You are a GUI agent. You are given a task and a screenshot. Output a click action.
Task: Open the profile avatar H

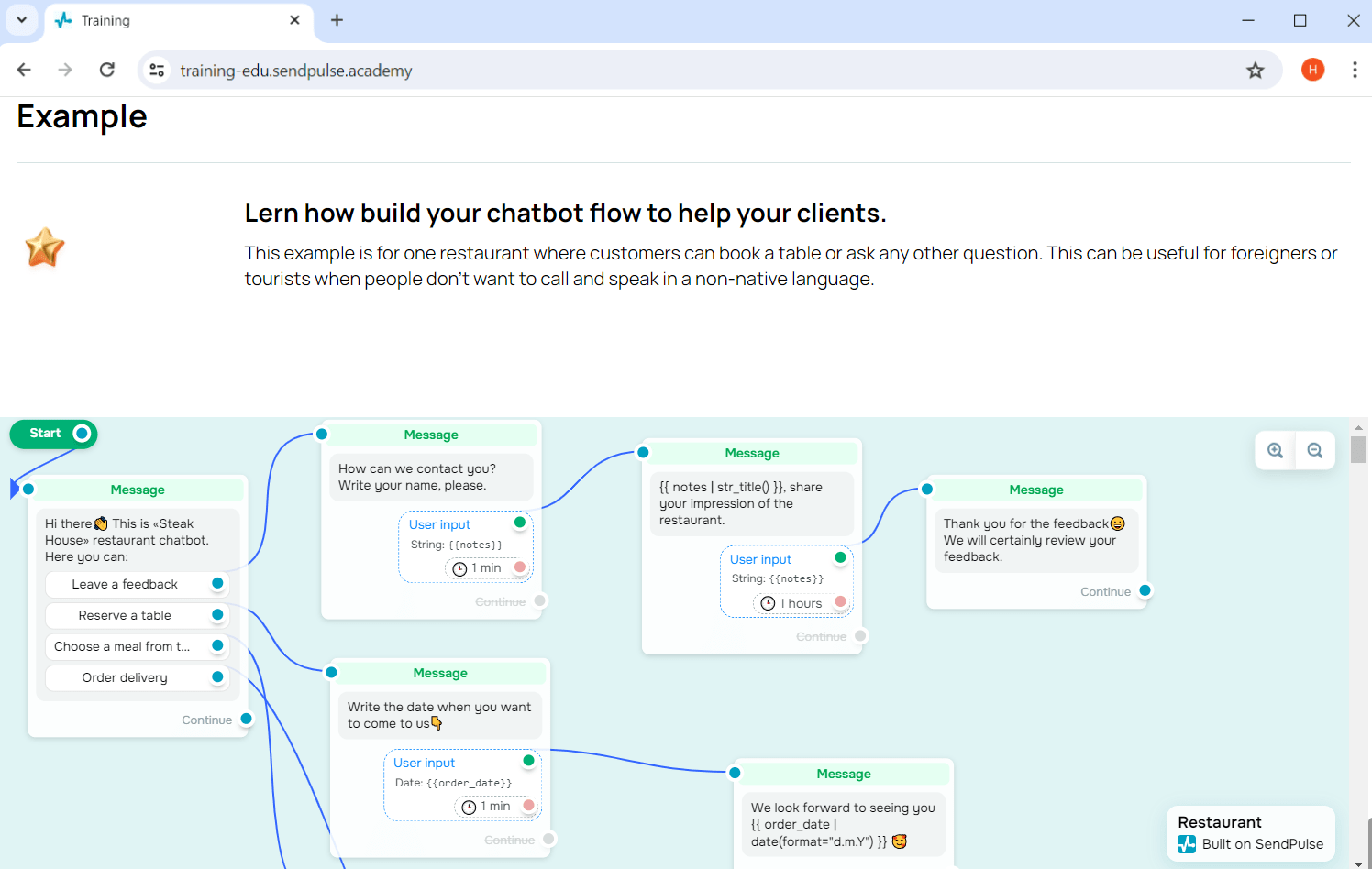click(x=1313, y=70)
